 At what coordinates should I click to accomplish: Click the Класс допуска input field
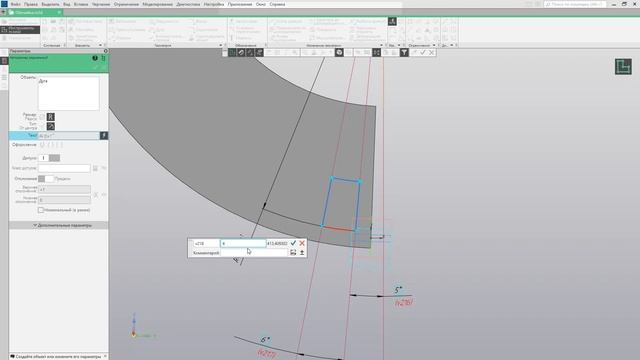[64, 168]
